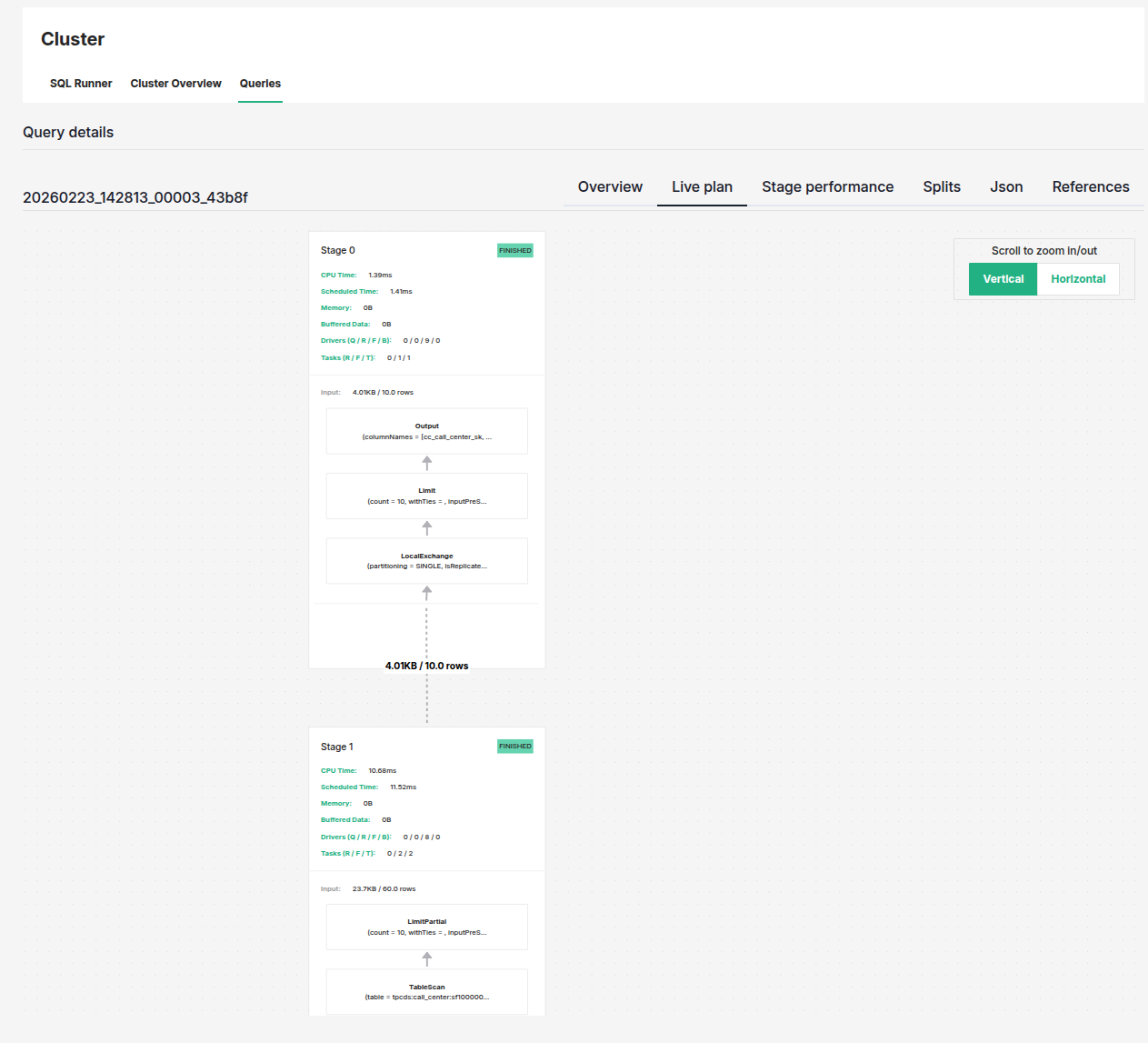The height and width of the screenshot is (1043, 1148).
Task: Switch to the Json tab
Action: point(1006,186)
